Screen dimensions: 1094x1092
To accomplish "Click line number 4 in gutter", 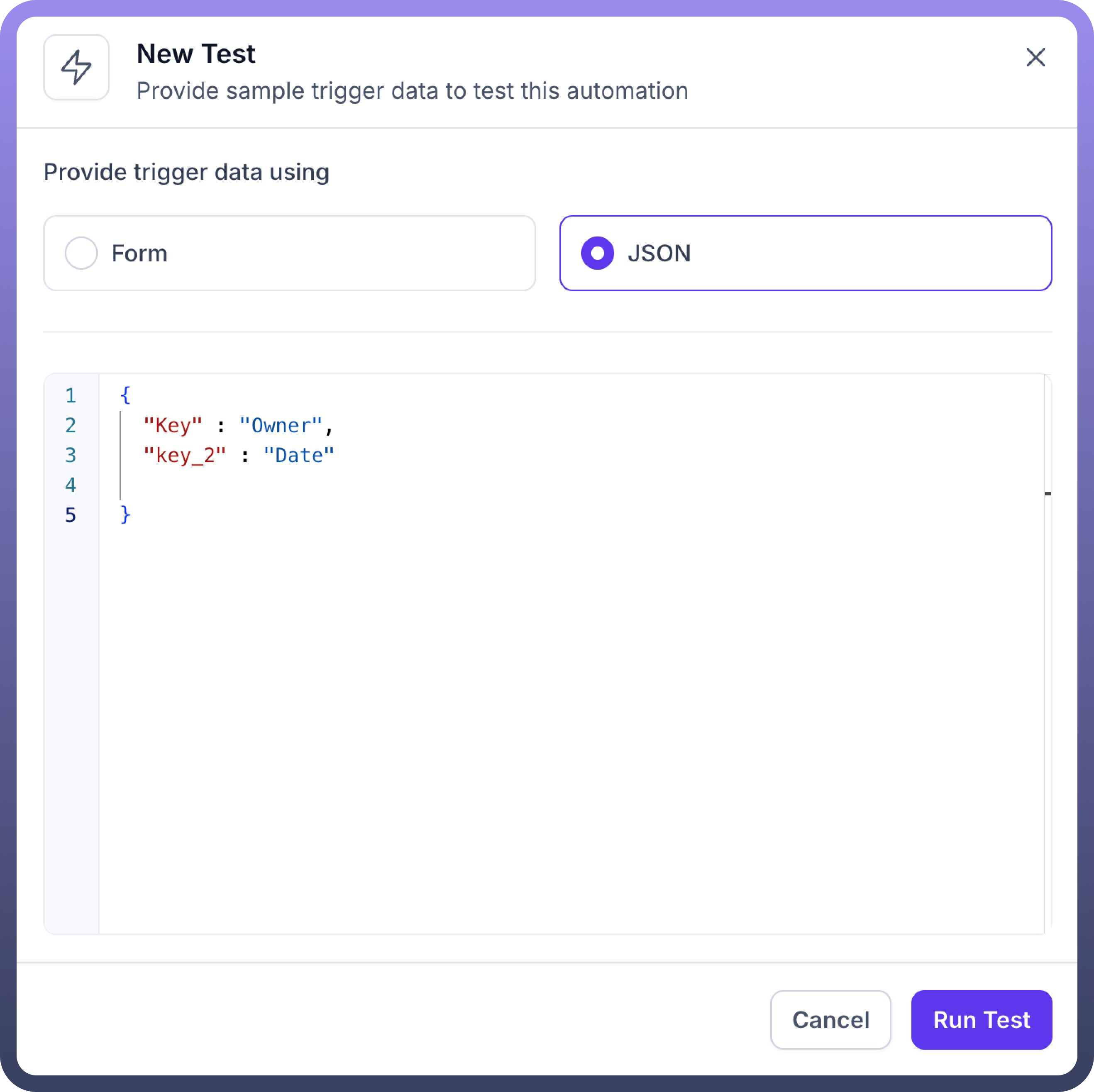I will point(70,485).
